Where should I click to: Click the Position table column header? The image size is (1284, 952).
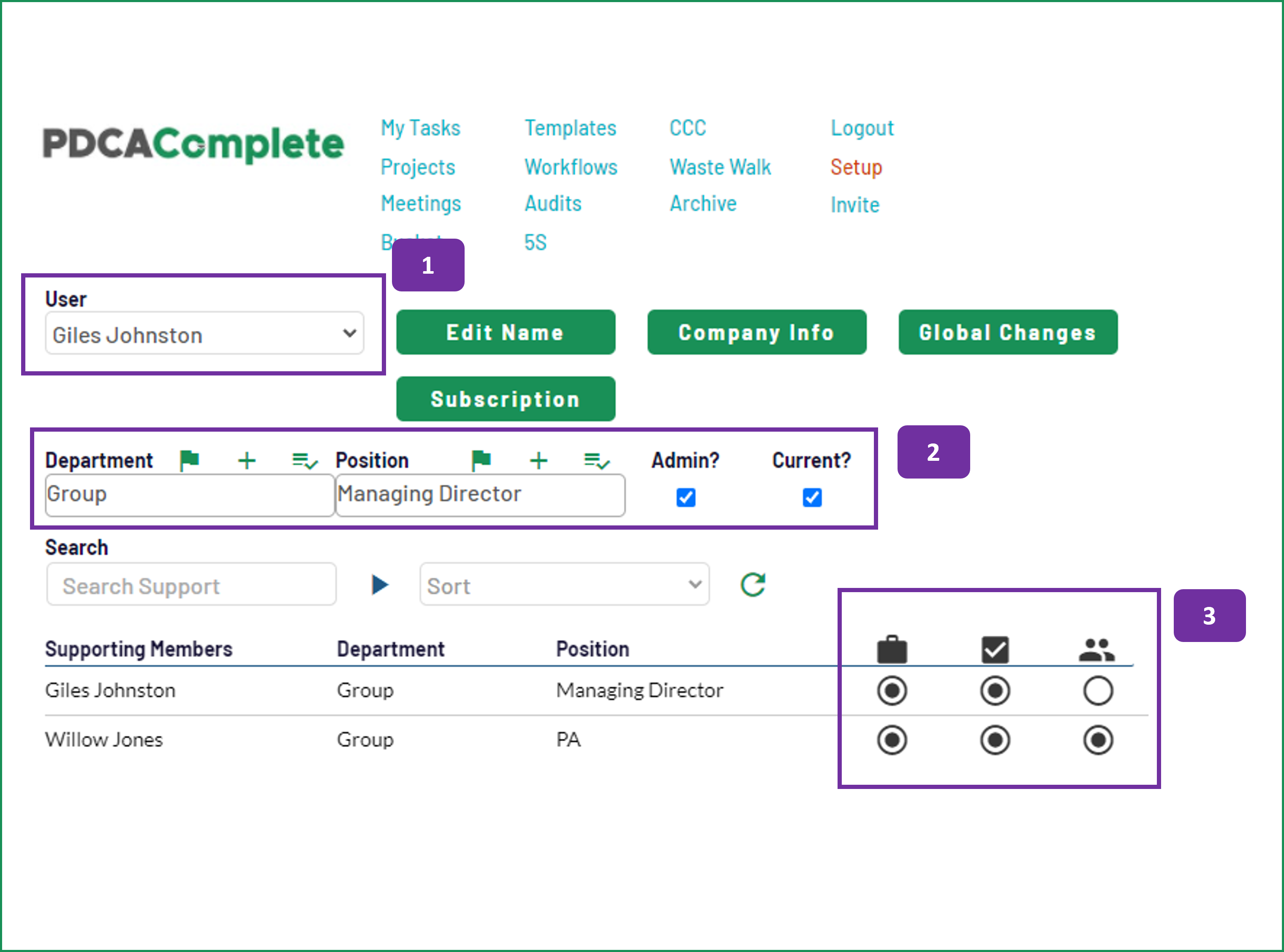click(593, 650)
